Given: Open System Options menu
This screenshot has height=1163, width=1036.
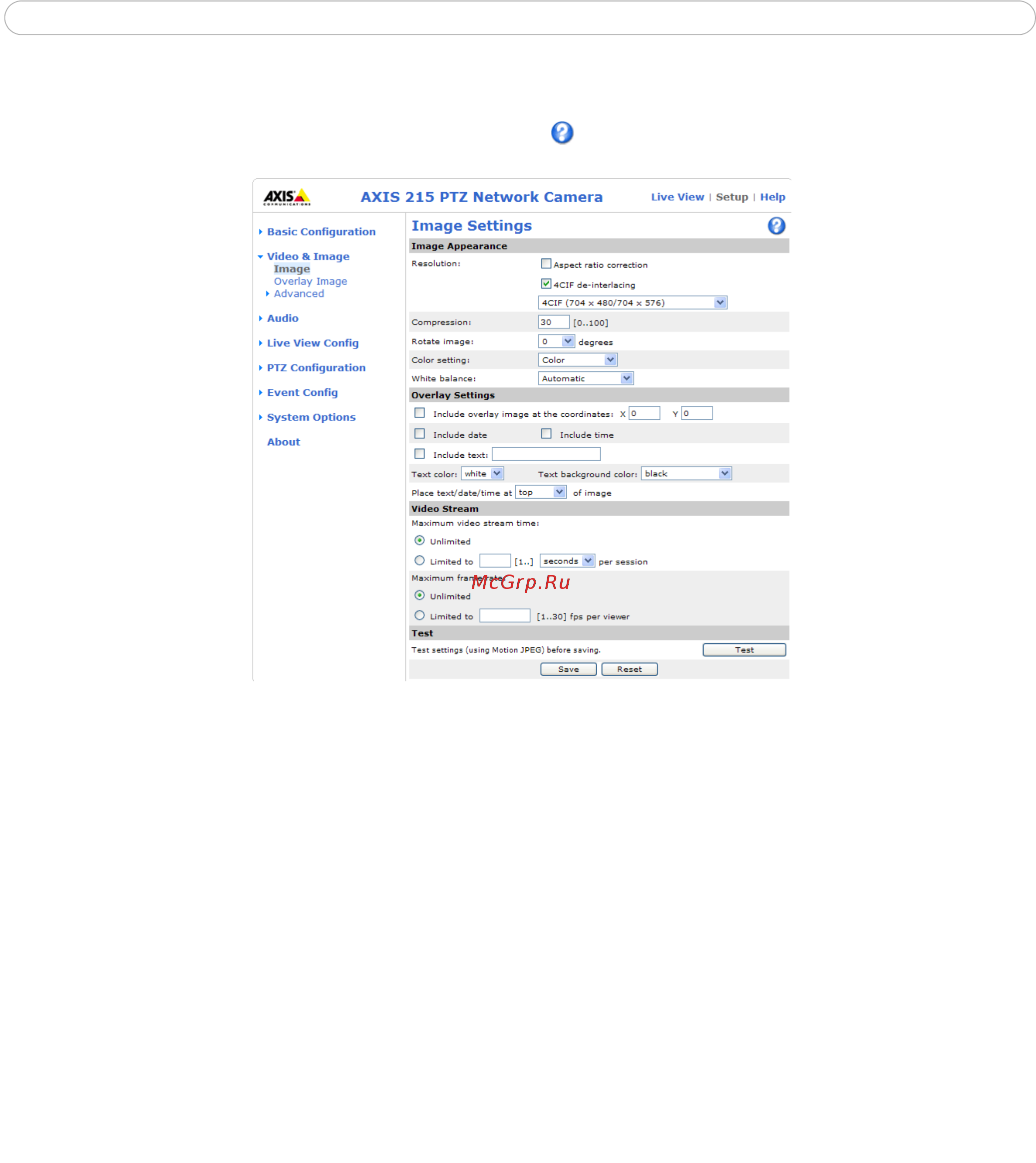Looking at the screenshot, I should [x=311, y=417].
